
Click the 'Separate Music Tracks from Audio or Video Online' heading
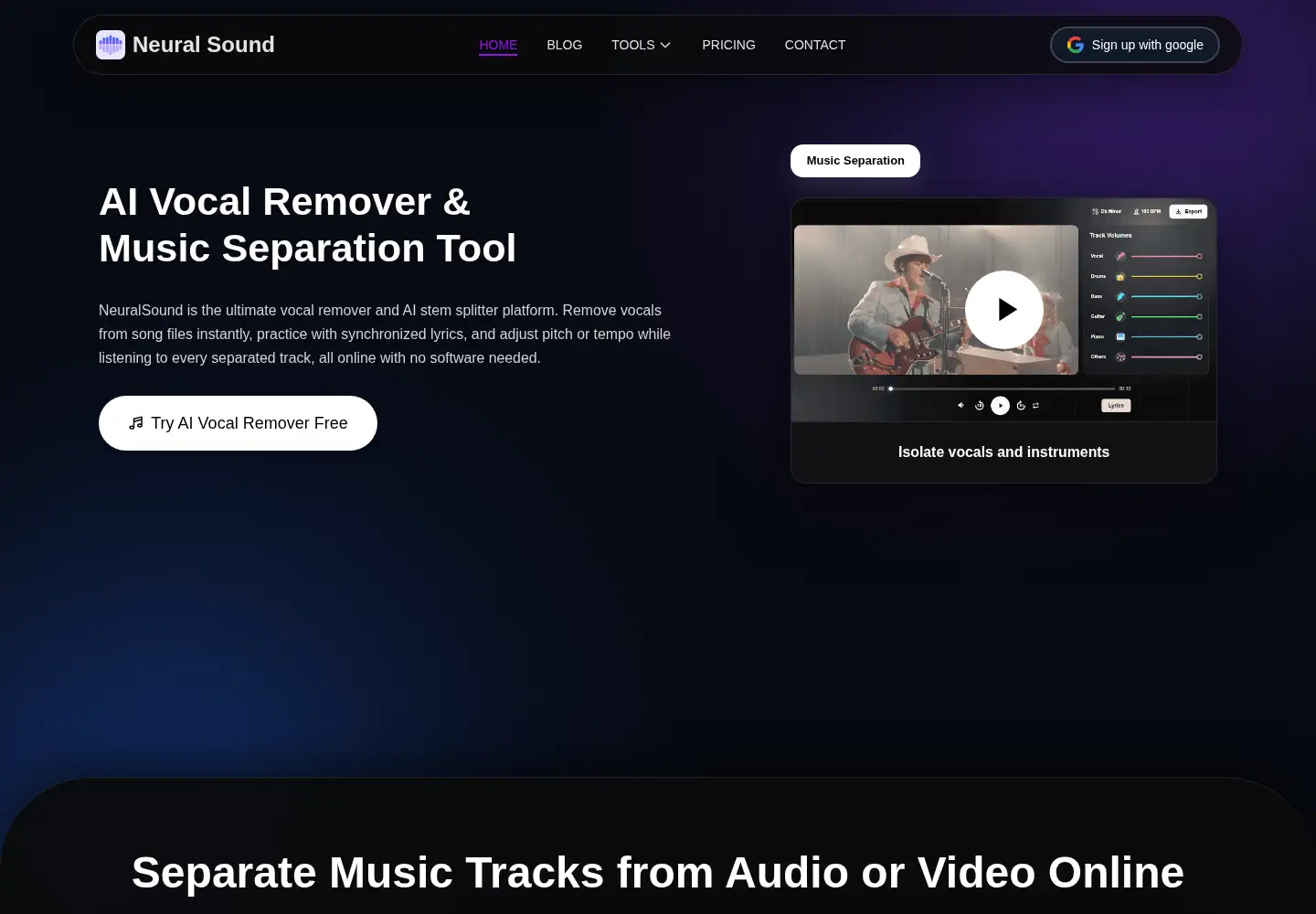pos(658,872)
